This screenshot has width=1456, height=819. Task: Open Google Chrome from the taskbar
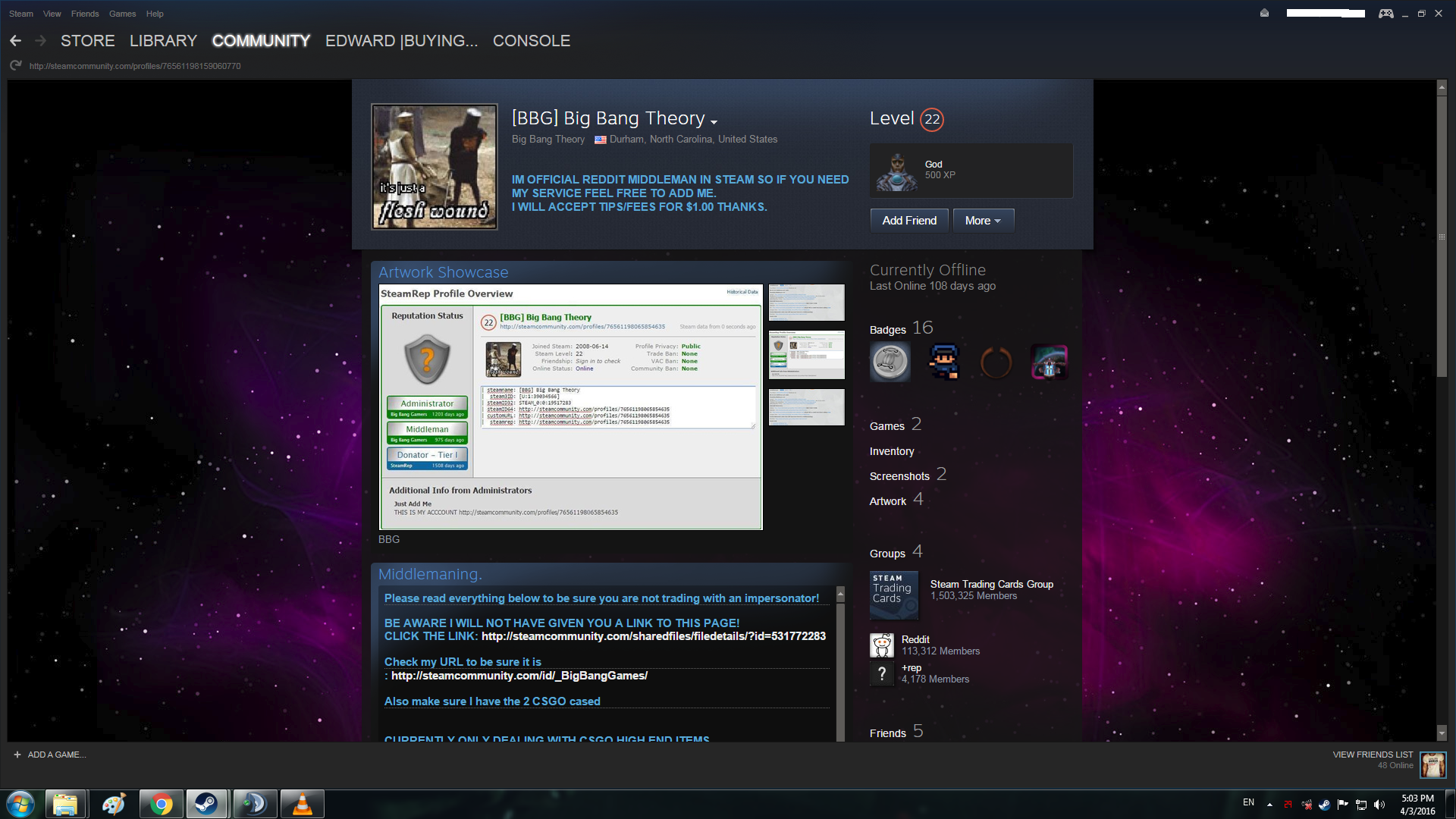pyautogui.click(x=161, y=804)
